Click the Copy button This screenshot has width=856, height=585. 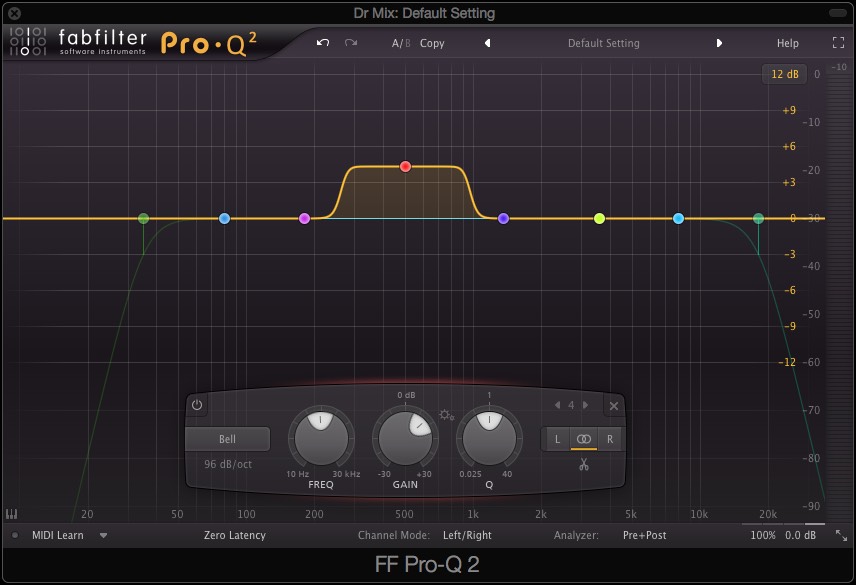pos(432,43)
